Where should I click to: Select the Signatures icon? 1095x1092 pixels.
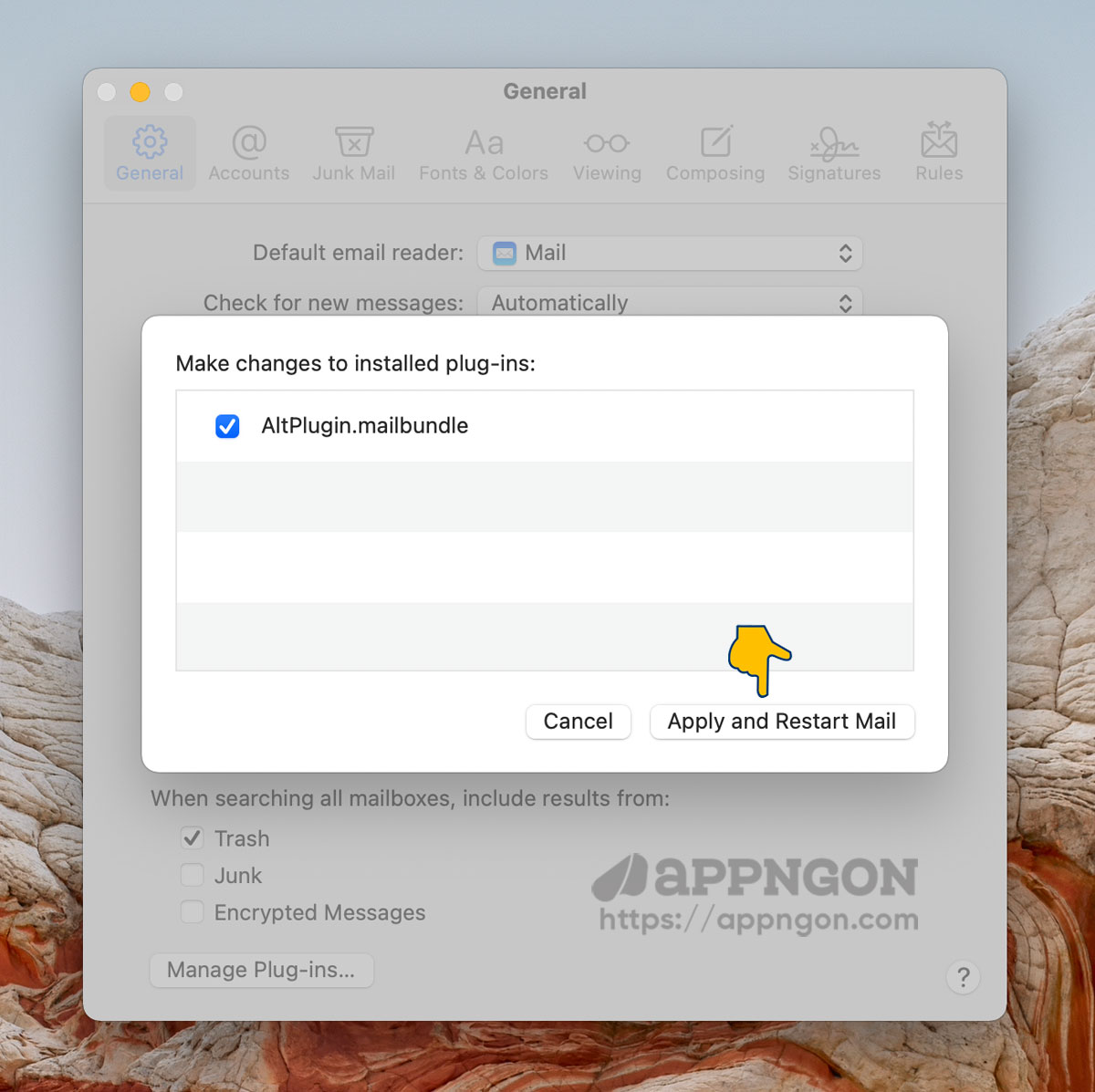point(834,143)
